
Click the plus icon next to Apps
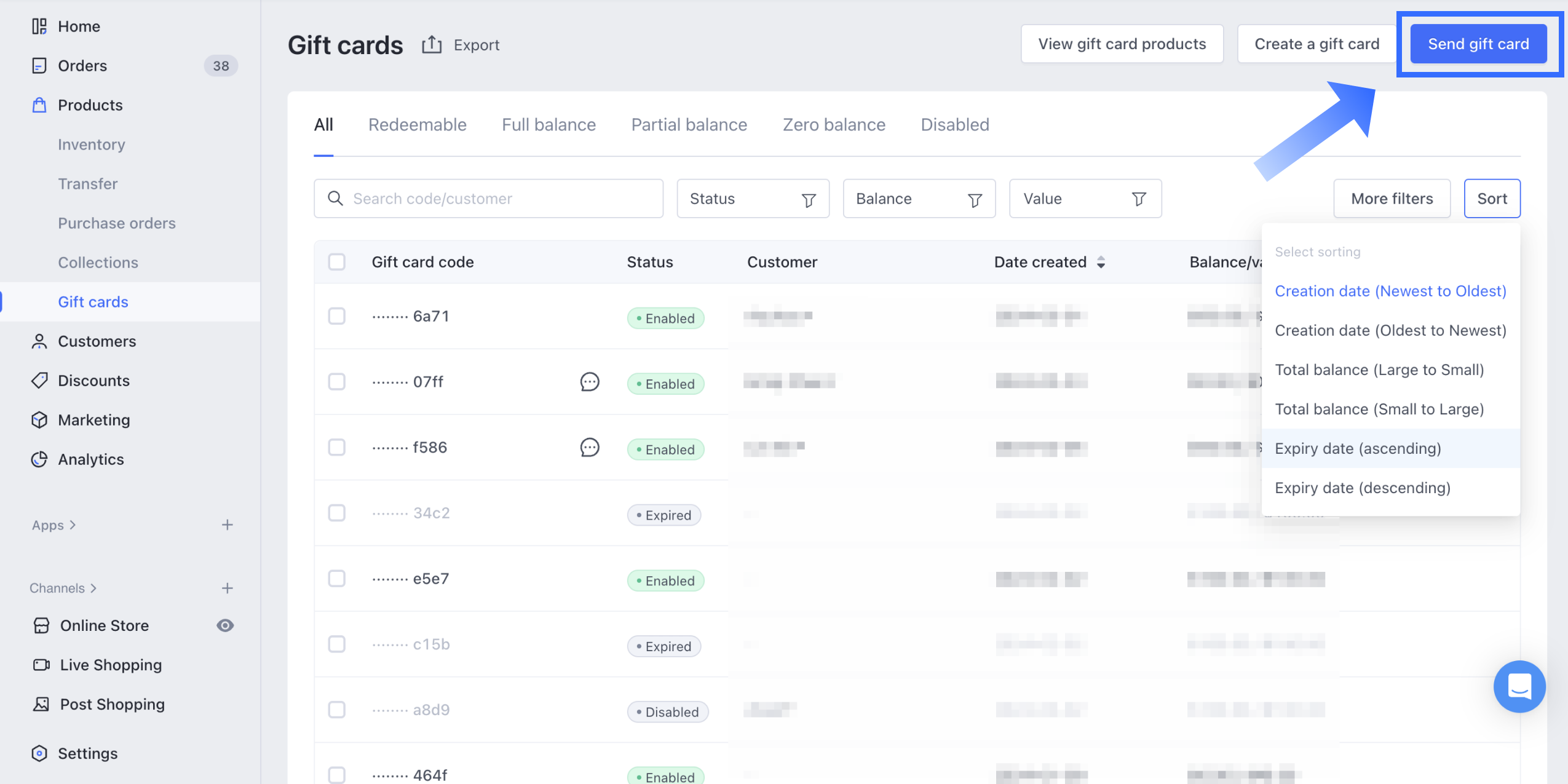pos(228,525)
